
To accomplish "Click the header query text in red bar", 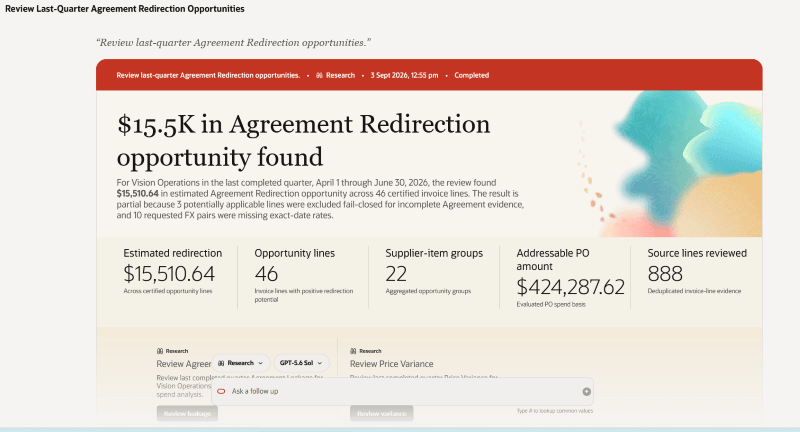I will [208, 75].
